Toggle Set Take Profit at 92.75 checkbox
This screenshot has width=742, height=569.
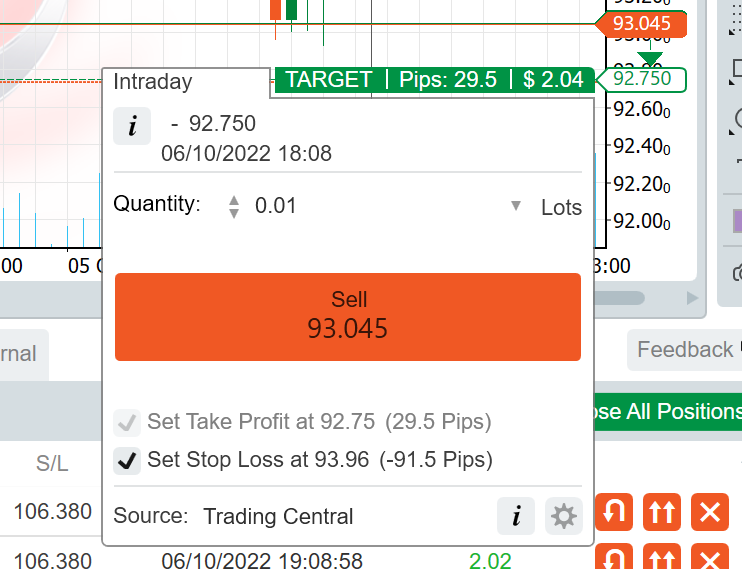[127, 423]
